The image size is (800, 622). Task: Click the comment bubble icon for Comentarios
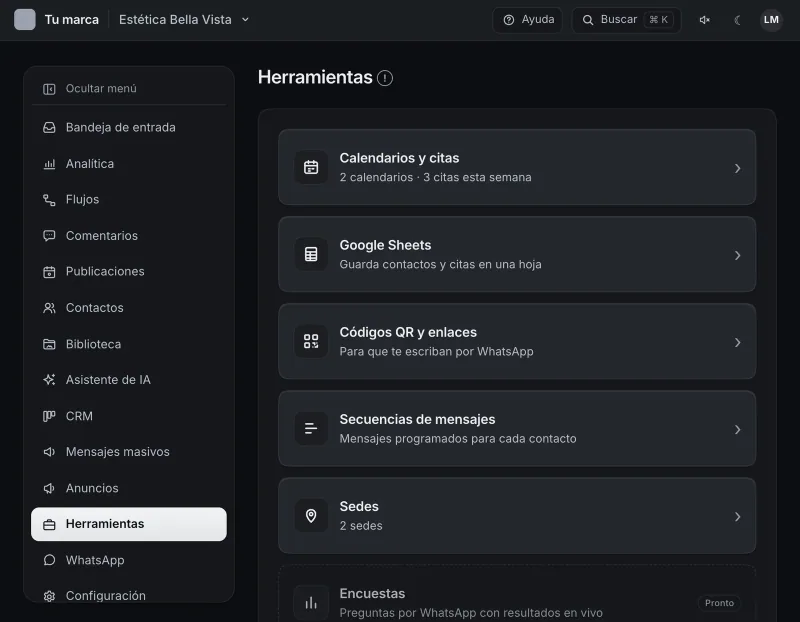(49, 236)
